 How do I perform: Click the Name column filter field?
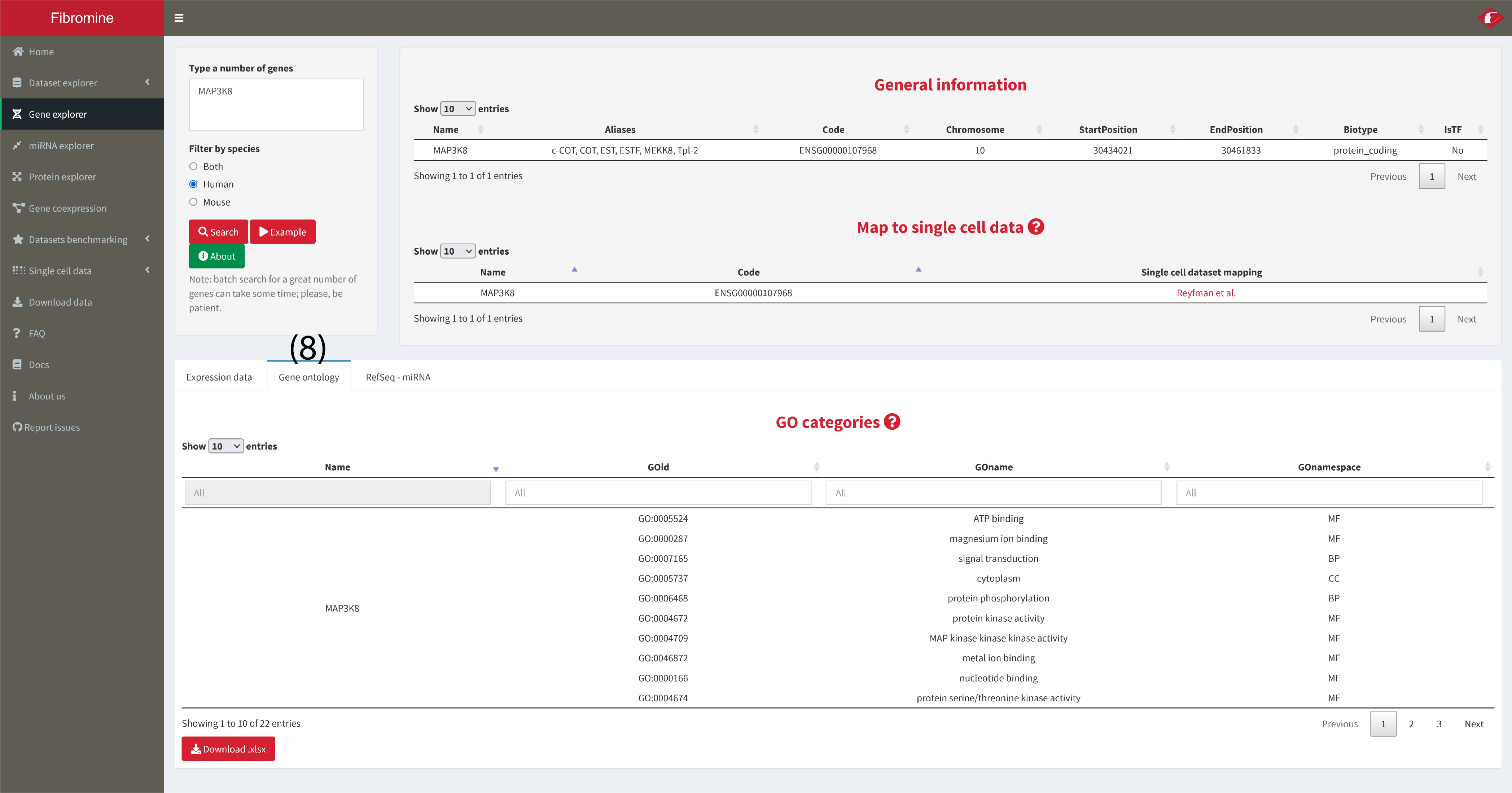coord(337,492)
